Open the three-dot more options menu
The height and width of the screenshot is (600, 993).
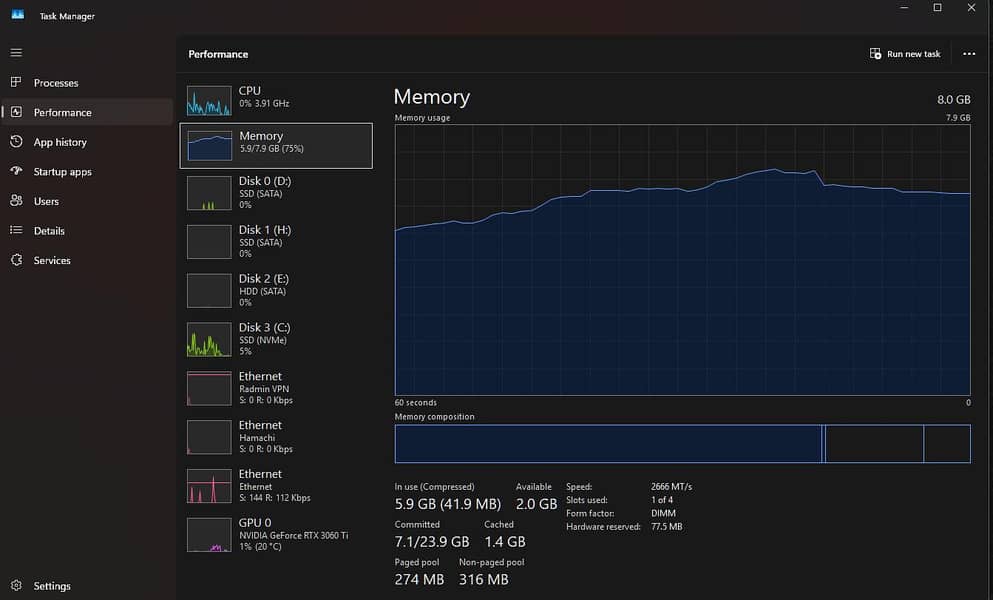point(968,54)
